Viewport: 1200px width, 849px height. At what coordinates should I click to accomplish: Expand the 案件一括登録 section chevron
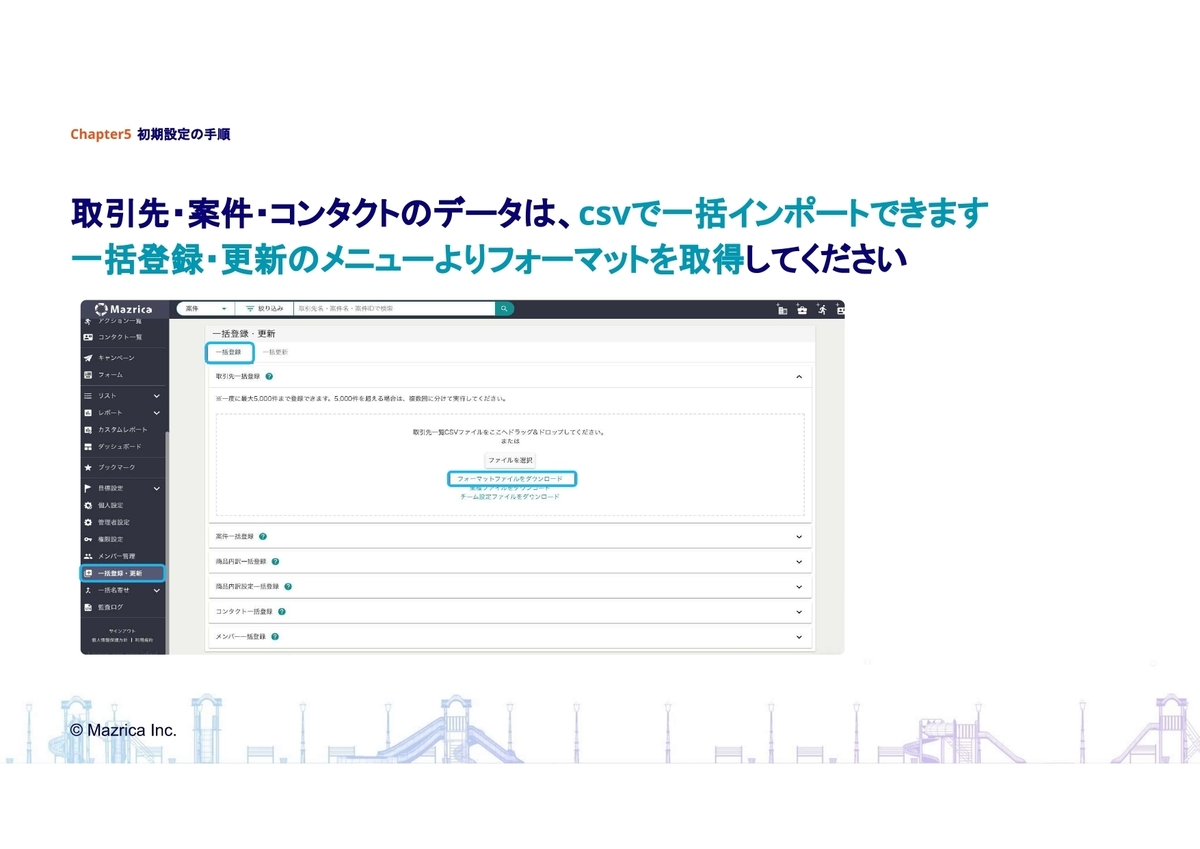[x=798, y=537]
